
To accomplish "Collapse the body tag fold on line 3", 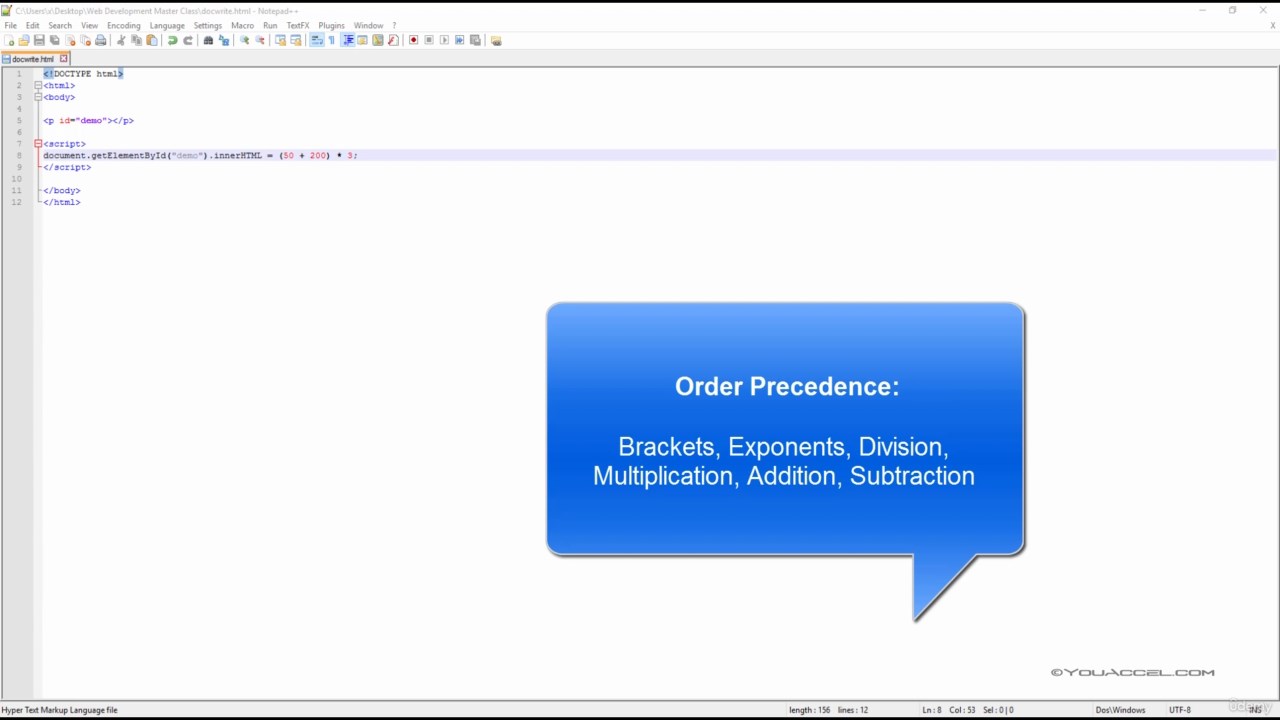I will (38, 97).
